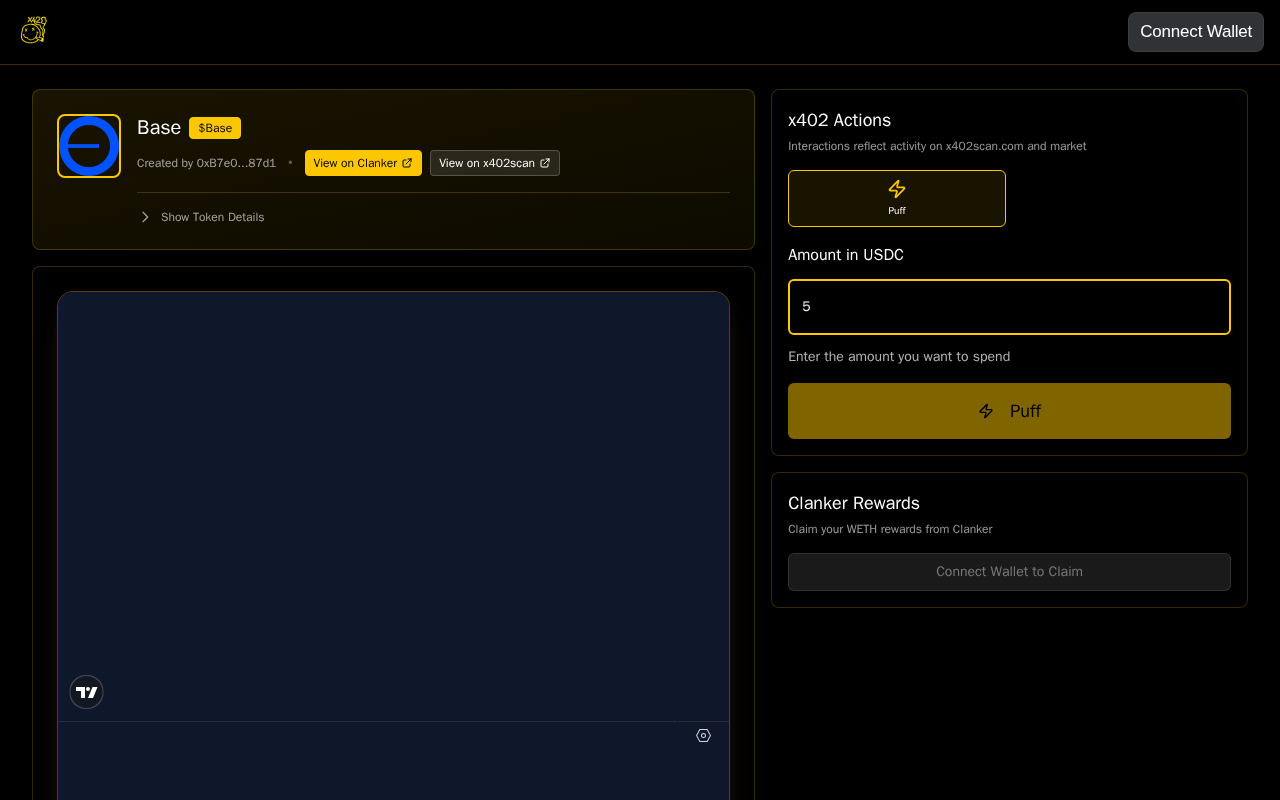Open View on x402scan link

(x=495, y=163)
